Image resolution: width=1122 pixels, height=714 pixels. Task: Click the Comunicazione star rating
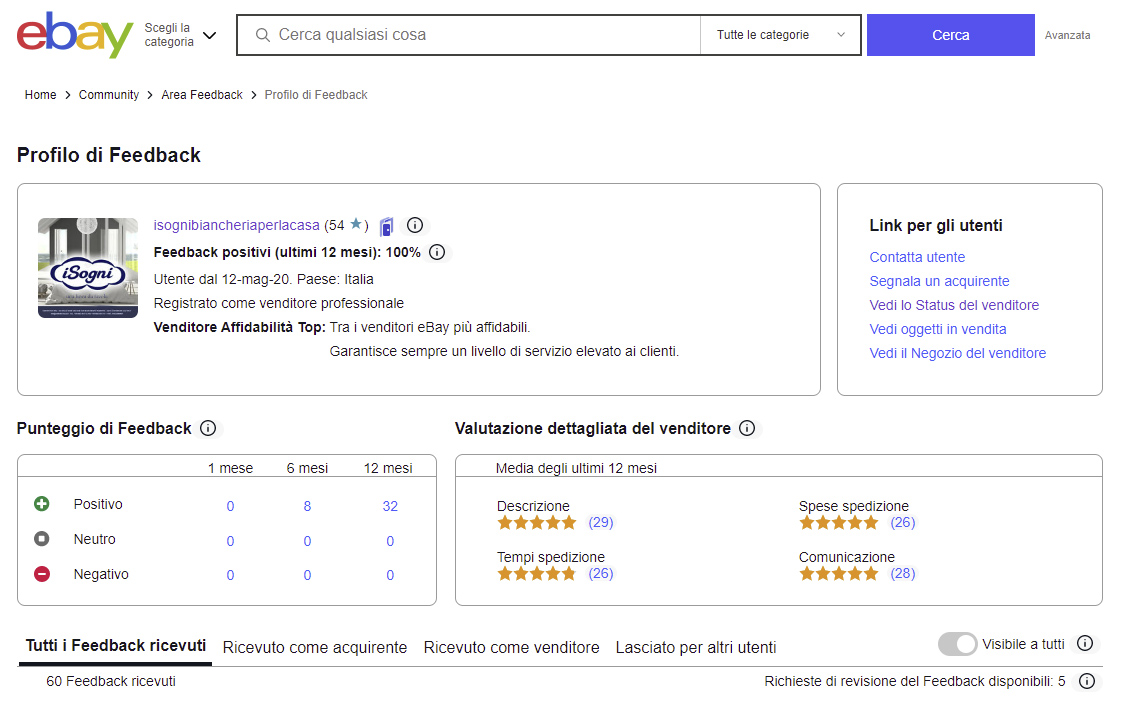pyautogui.click(x=839, y=573)
